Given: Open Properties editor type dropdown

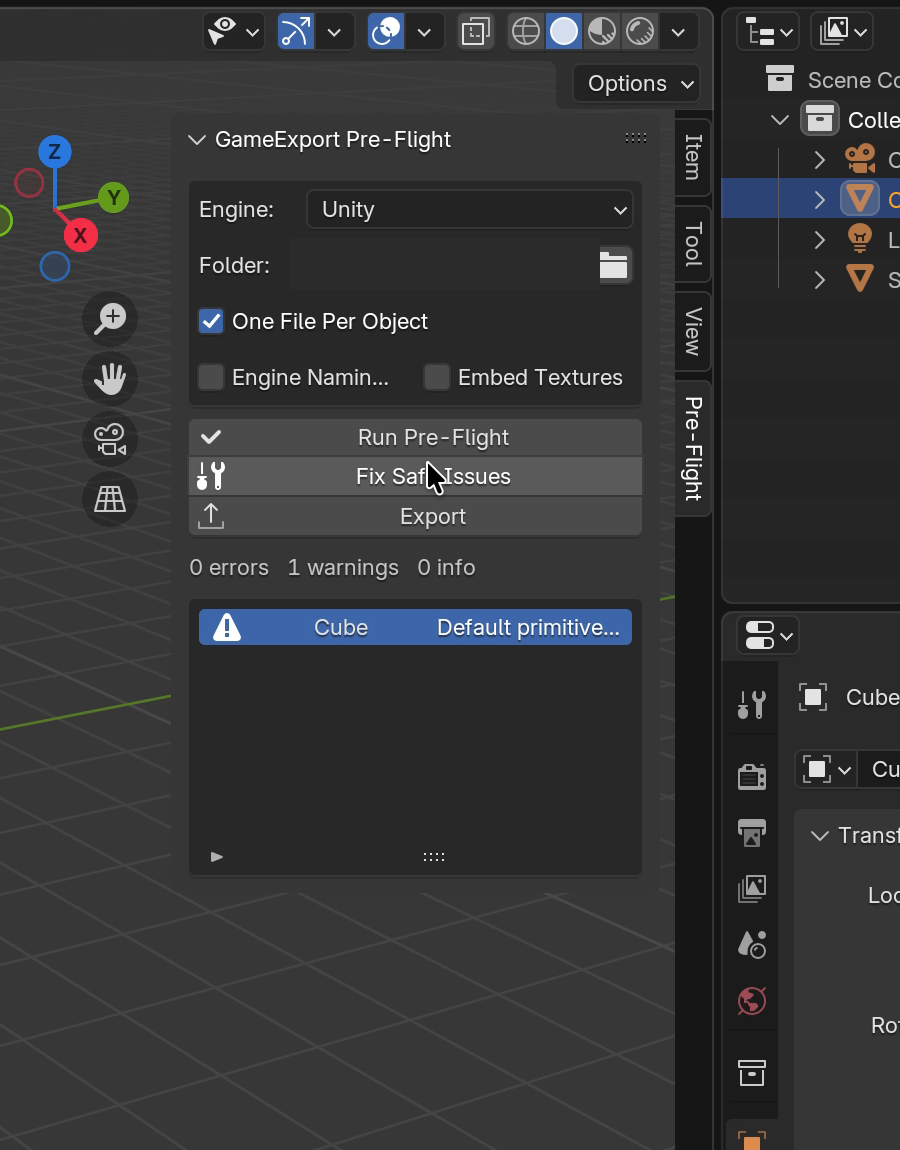Looking at the screenshot, I should click(768, 635).
